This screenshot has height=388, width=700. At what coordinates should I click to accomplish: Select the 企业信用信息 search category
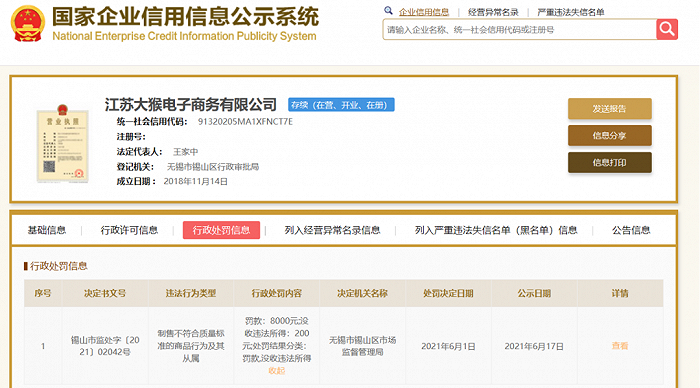click(x=424, y=12)
